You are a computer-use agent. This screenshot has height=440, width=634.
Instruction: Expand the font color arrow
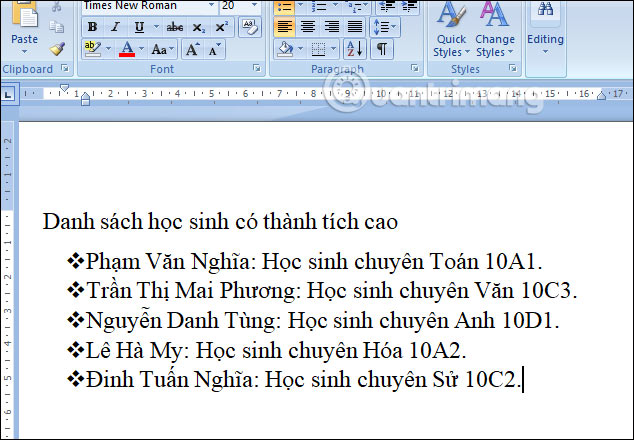point(142,49)
